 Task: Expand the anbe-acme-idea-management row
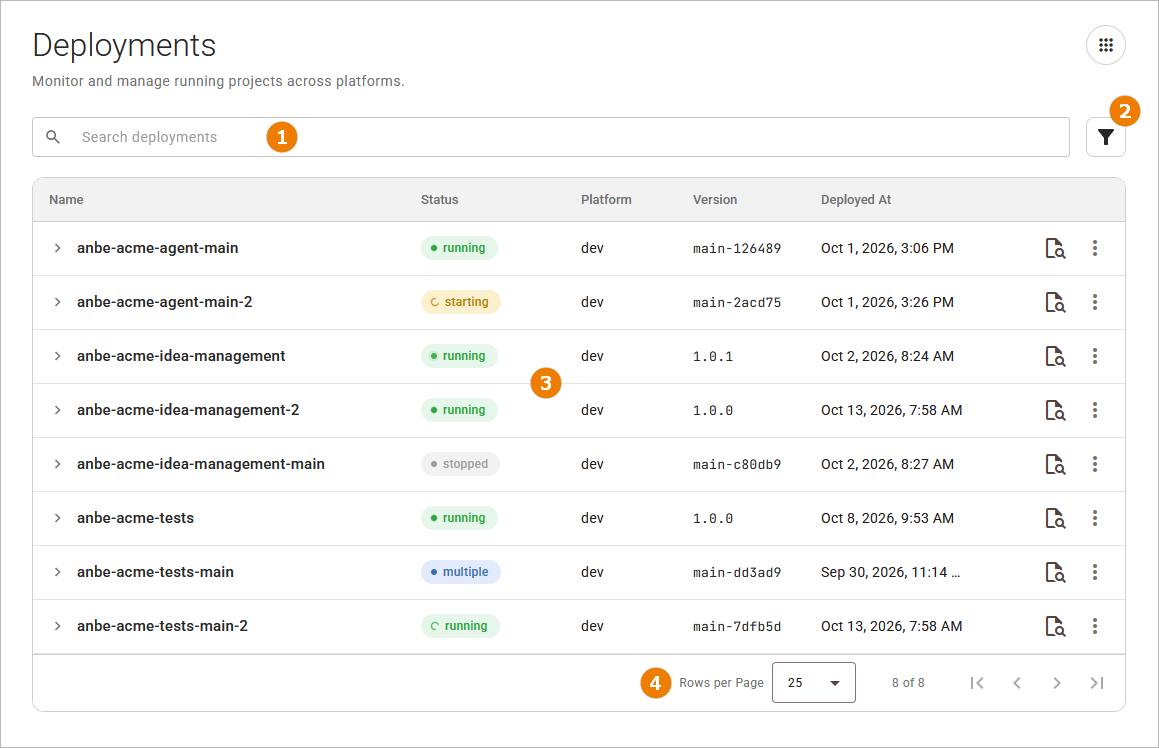(x=57, y=356)
